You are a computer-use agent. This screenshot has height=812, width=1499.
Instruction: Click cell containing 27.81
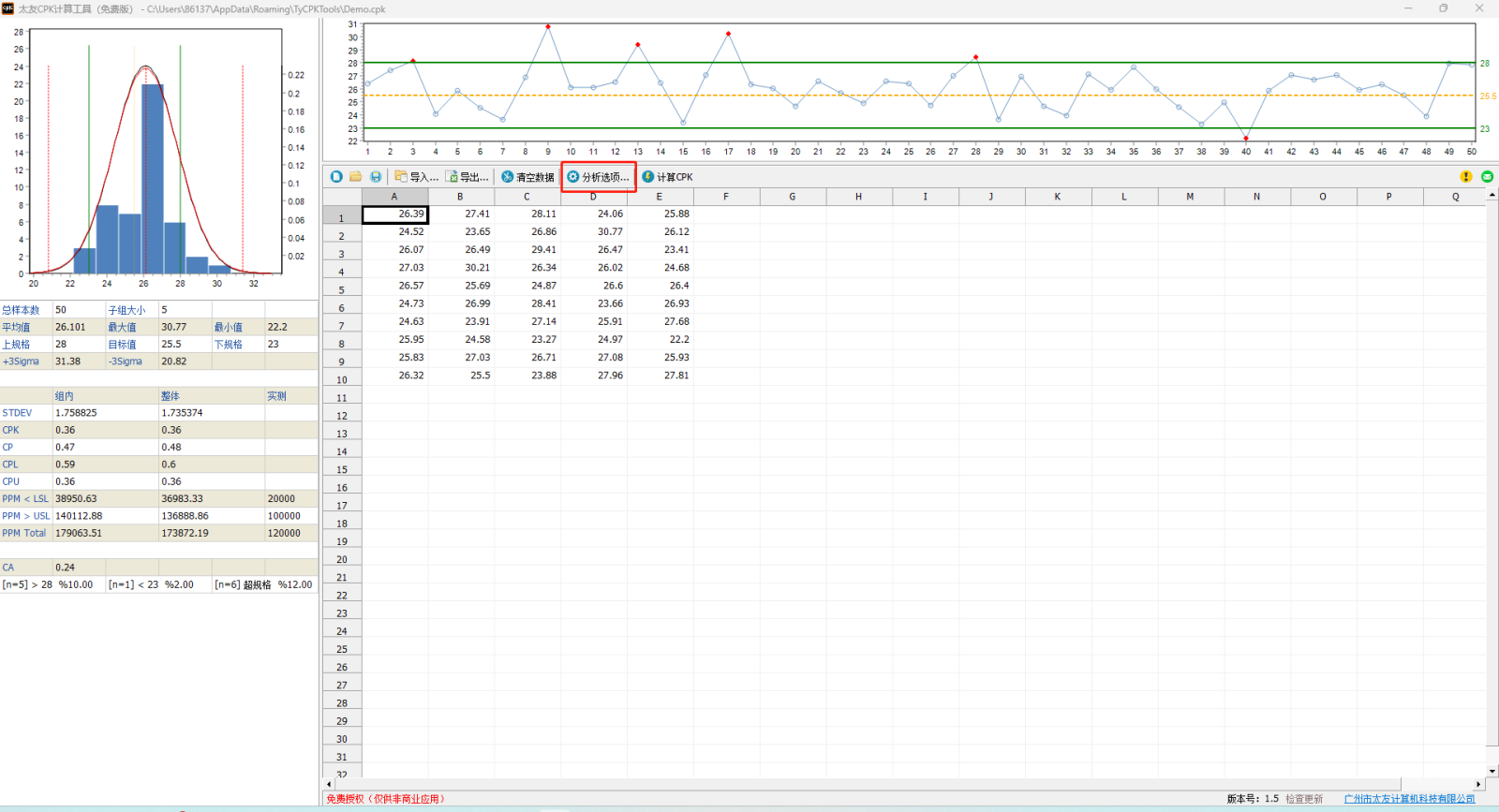[x=660, y=376]
